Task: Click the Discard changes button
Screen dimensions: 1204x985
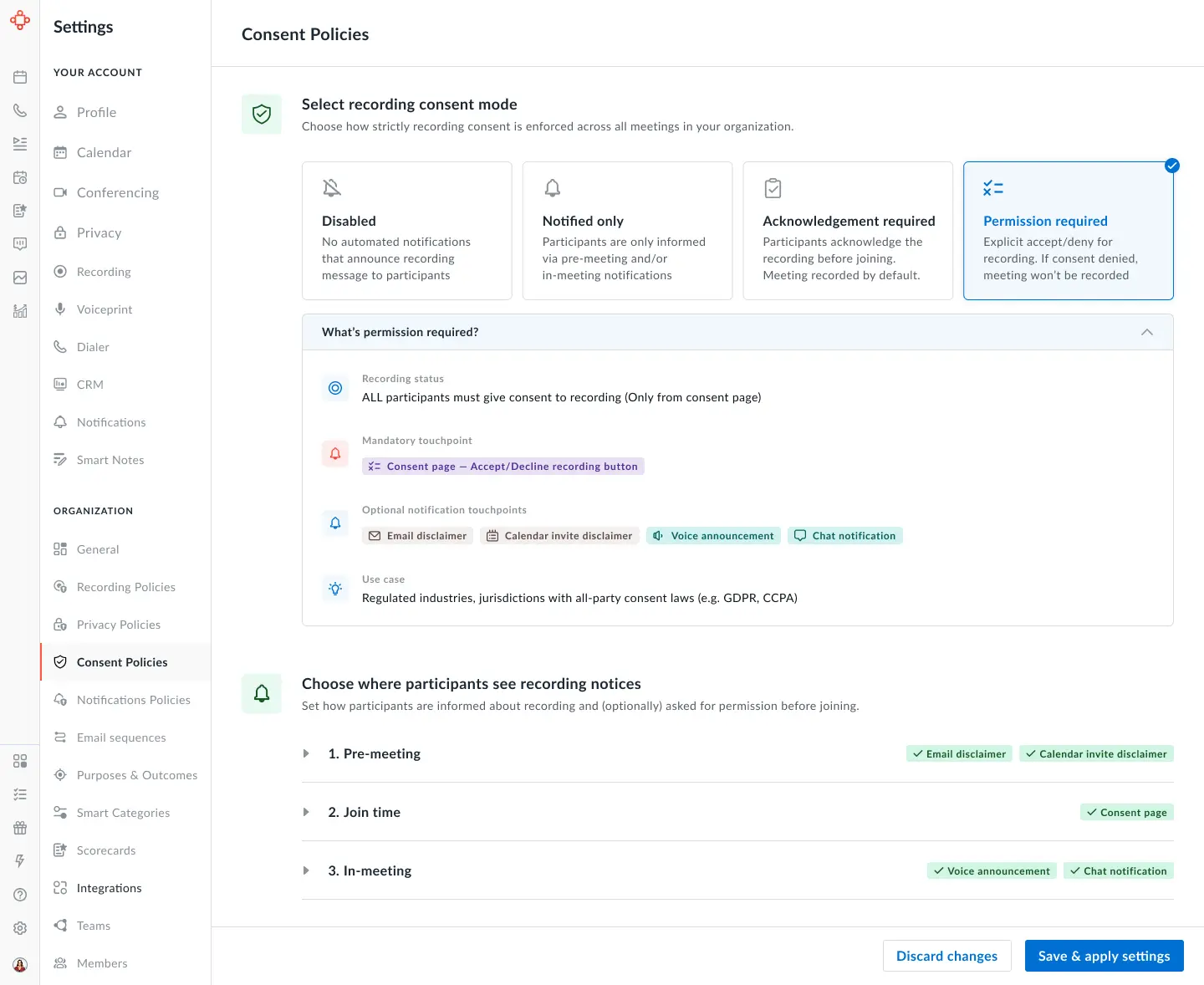Action: pos(947,956)
